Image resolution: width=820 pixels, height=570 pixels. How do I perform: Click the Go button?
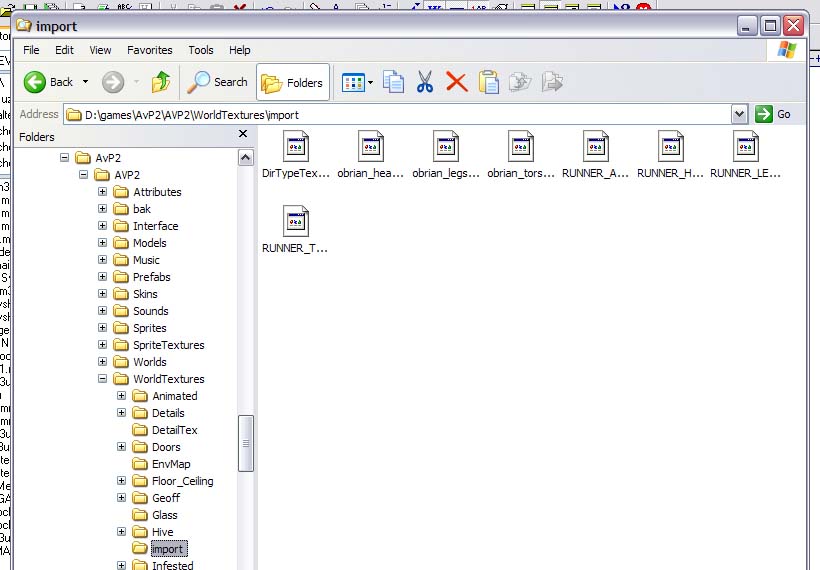click(x=773, y=114)
